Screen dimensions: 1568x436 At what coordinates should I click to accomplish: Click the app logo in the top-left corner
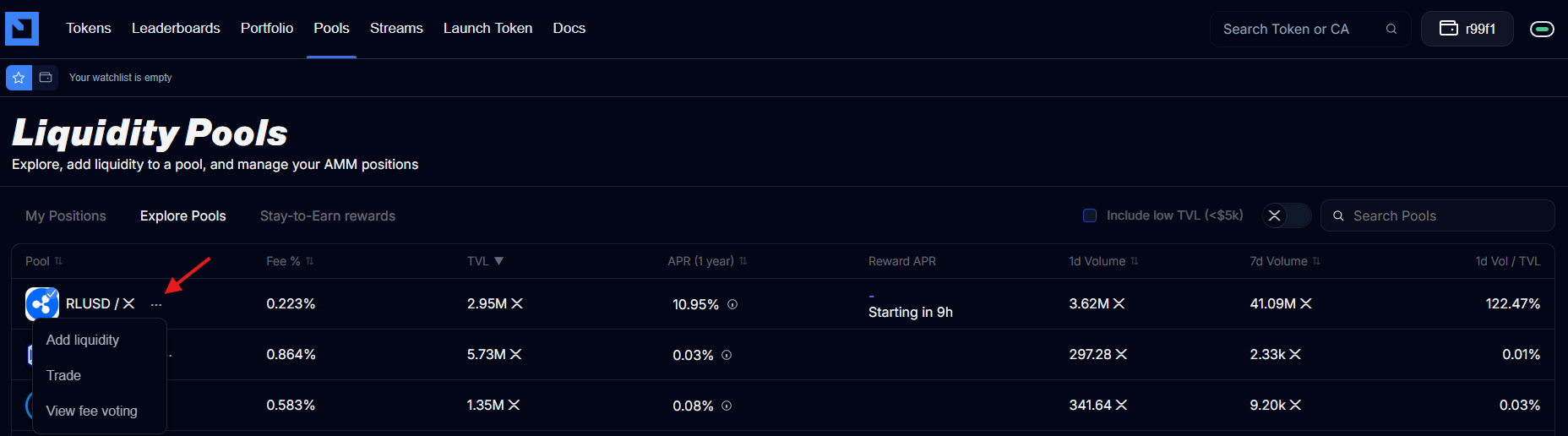click(x=22, y=29)
